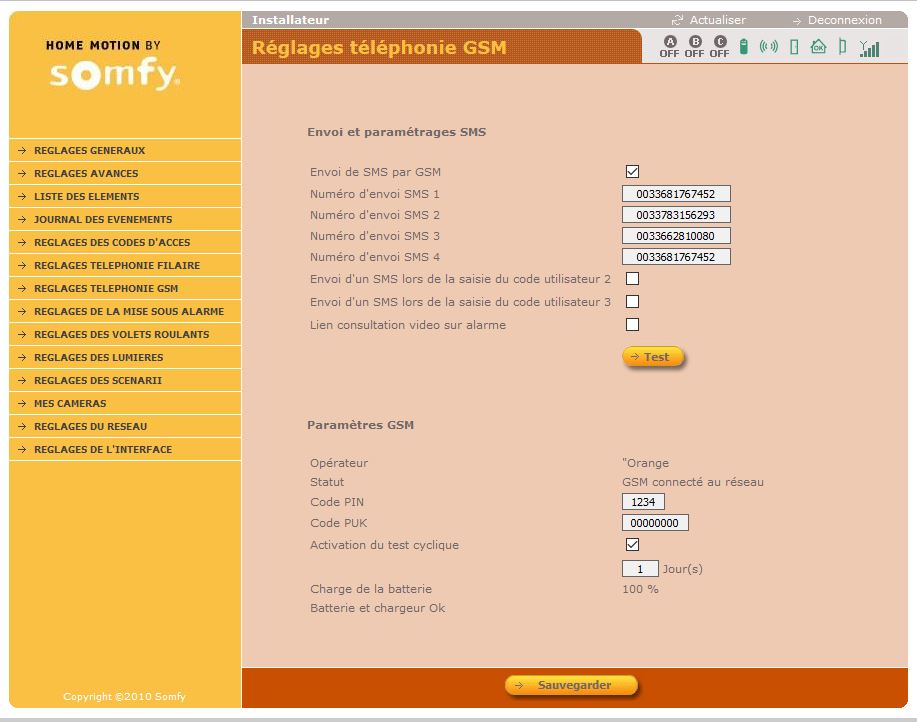Go to MES CAMERAS section
Viewport: 917px width, 722px height.
click(70, 404)
